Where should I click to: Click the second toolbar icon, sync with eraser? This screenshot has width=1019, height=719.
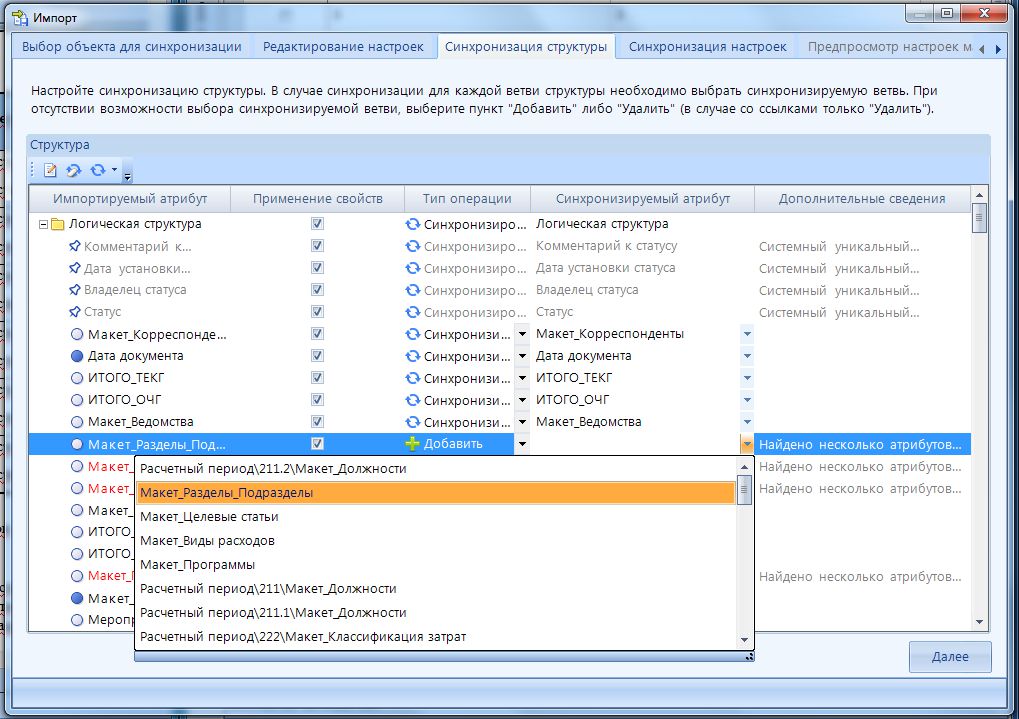coord(73,171)
